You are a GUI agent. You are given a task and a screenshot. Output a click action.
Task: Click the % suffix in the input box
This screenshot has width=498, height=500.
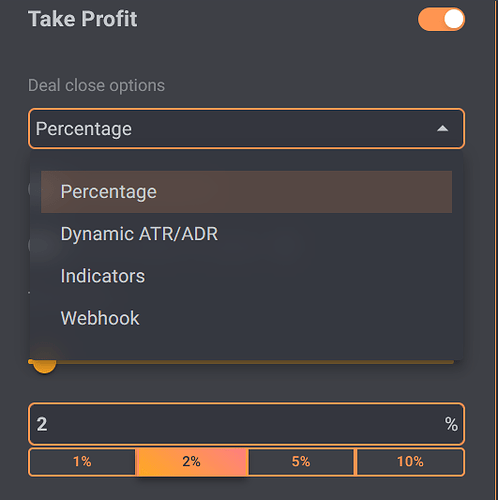[x=451, y=424]
